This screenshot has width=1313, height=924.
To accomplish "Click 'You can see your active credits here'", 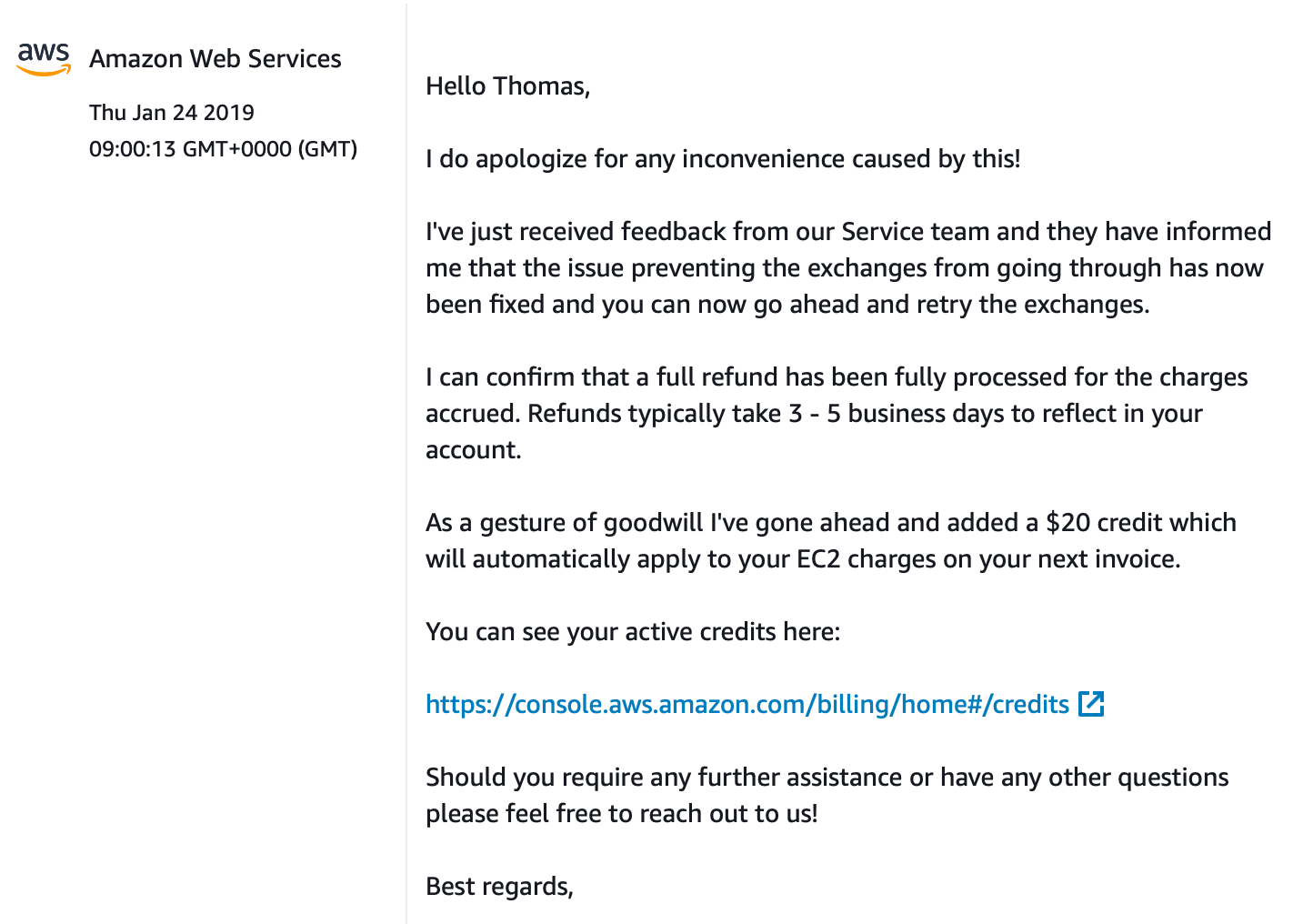I will (633, 632).
